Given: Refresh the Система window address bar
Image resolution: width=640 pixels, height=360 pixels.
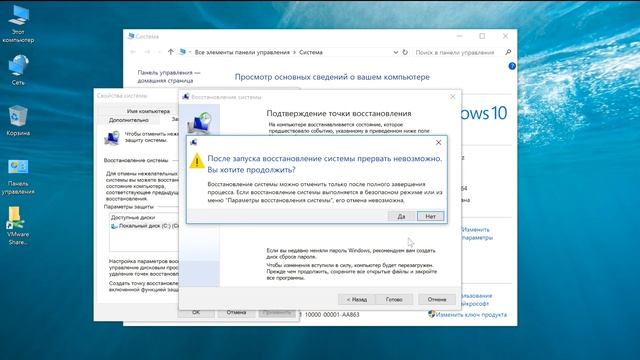Looking at the screenshot, I should point(405,52).
